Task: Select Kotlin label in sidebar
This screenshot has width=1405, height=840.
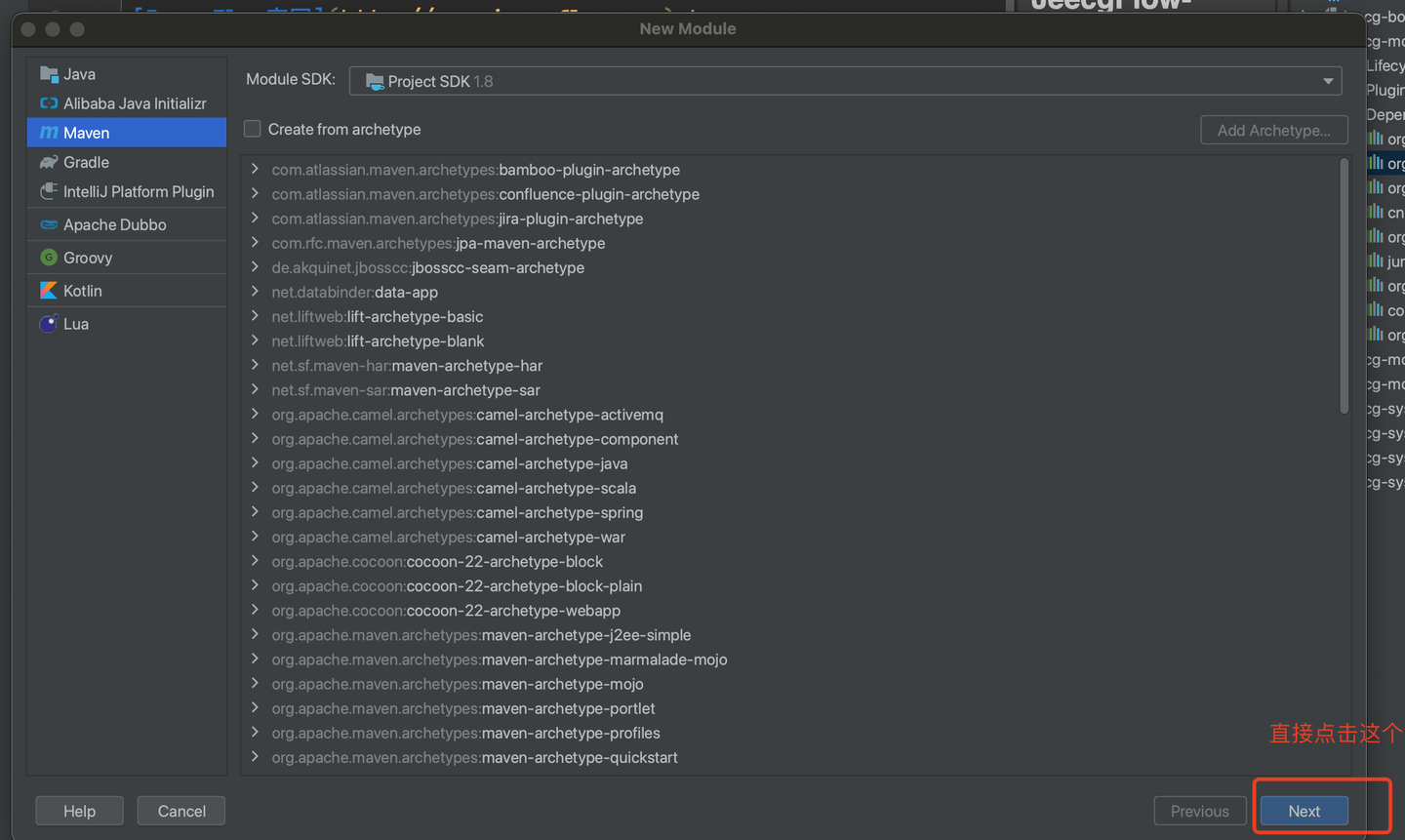Action: point(83,291)
